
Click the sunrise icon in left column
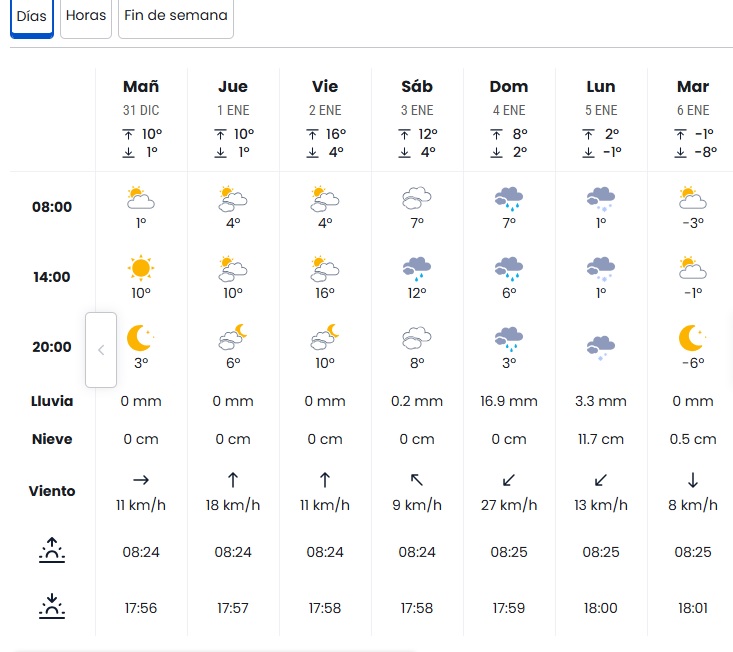[52, 549]
